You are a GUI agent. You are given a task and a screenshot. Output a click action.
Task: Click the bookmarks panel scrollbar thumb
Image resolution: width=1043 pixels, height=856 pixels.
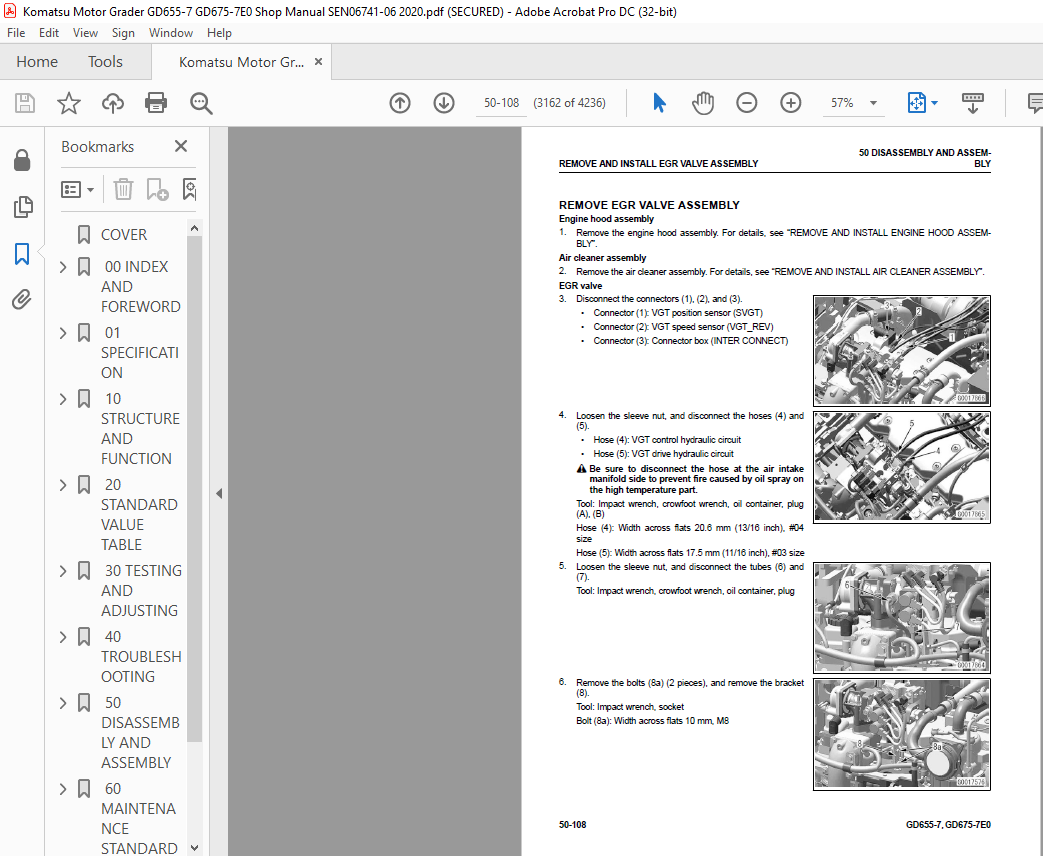[194, 489]
